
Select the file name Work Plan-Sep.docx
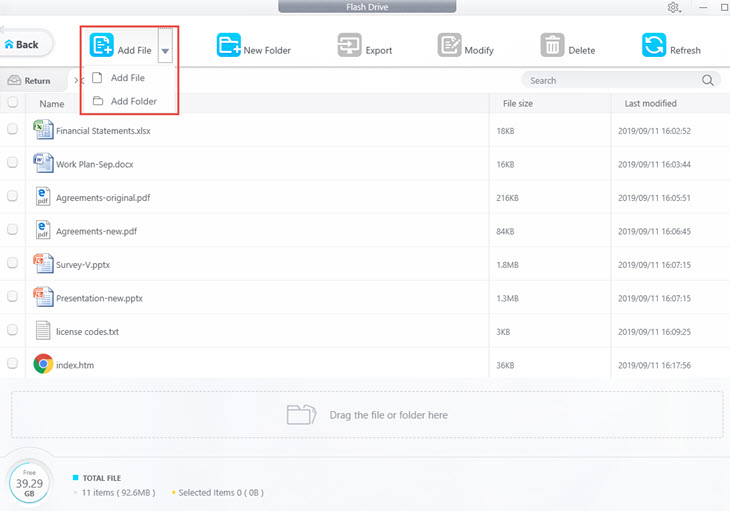95,164
